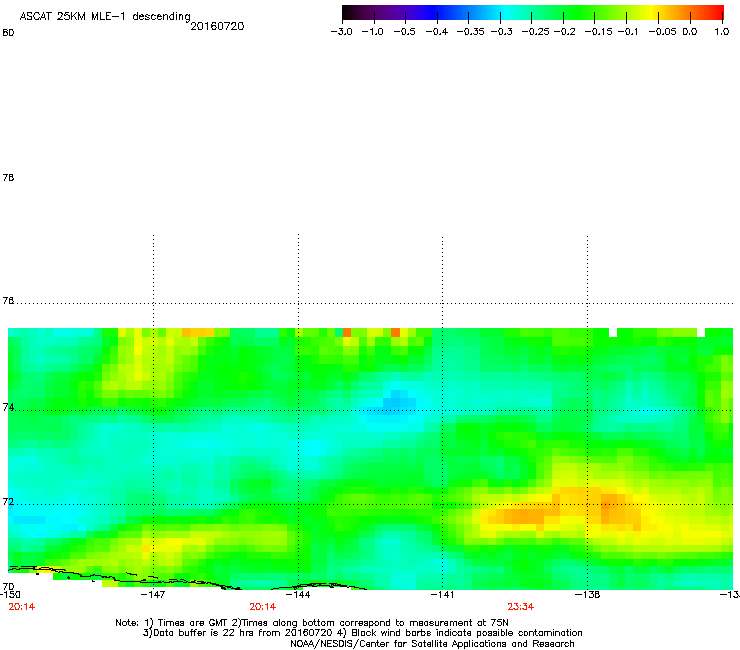Click the black coastline near -144
Viewport: 740px width, 650px height.
[x=319, y=586]
